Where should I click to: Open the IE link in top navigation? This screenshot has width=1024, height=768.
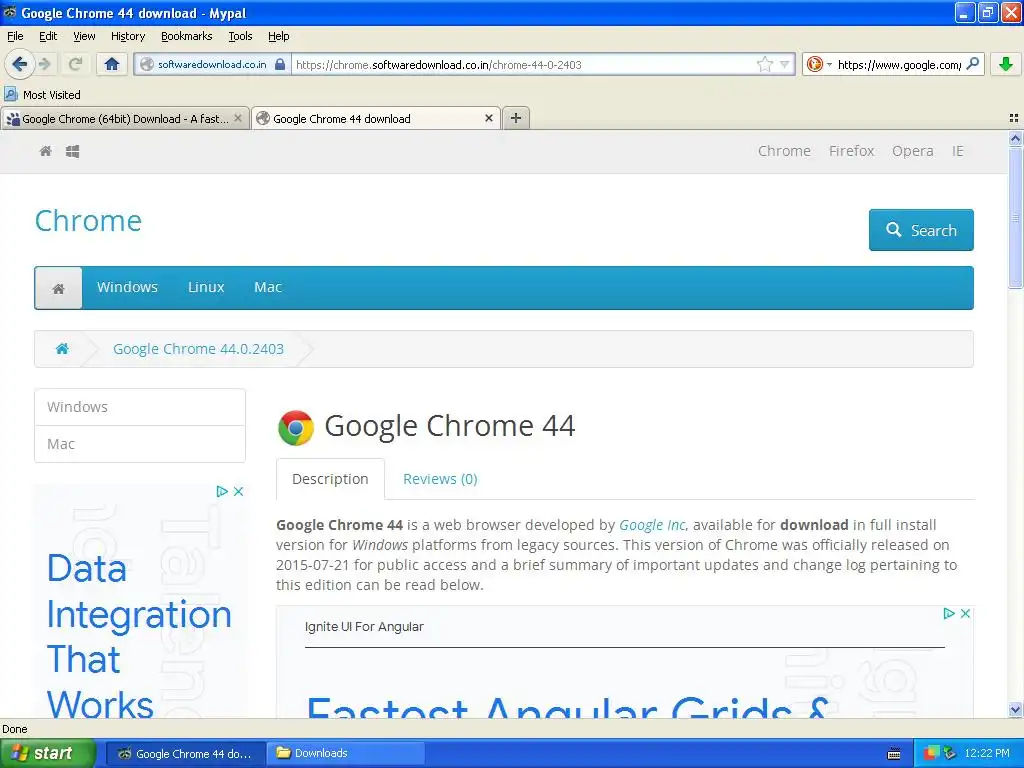[x=957, y=151]
